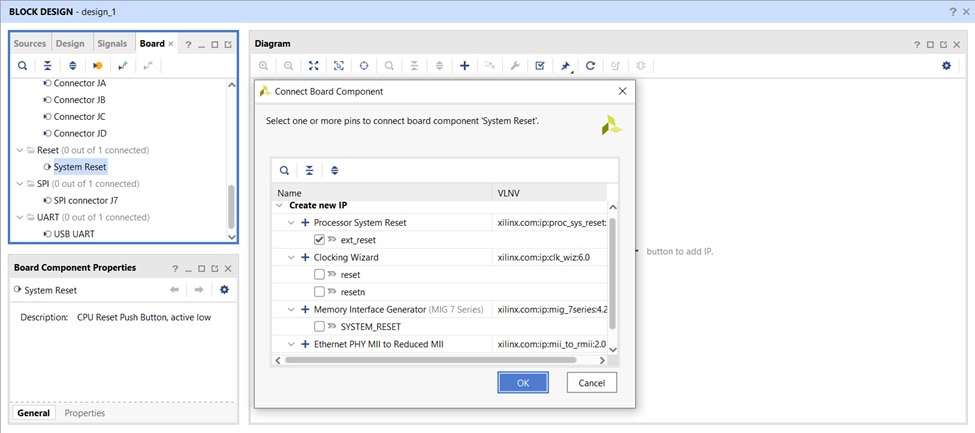Viewport: 975px width, 433px height.
Task: Click the select area icon in Diagram toolbar
Action: click(339, 65)
